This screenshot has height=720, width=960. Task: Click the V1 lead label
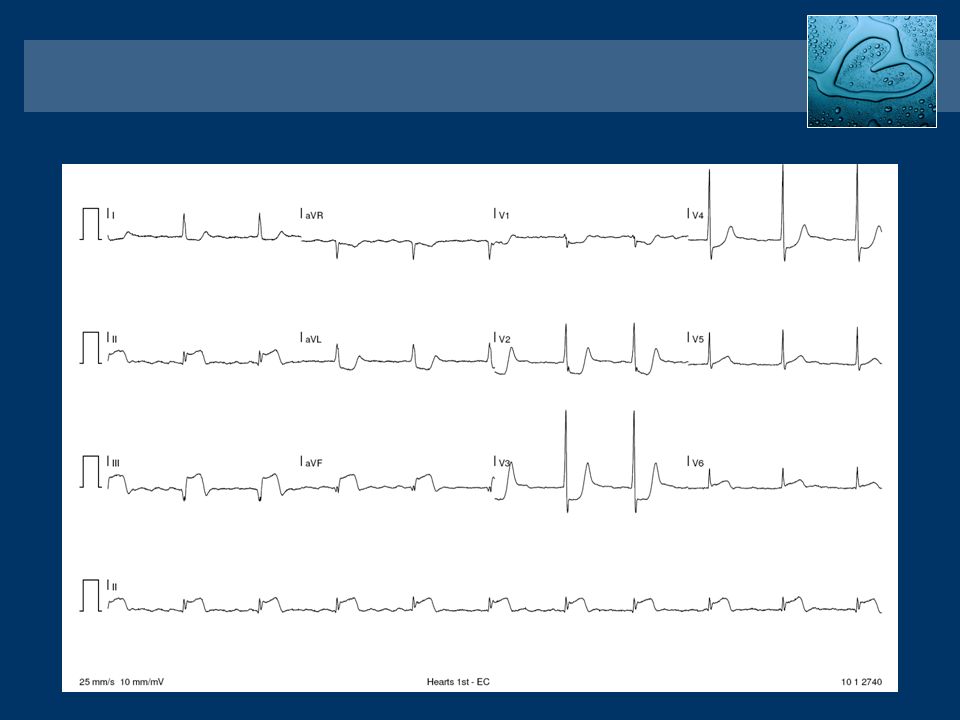click(504, 216)
